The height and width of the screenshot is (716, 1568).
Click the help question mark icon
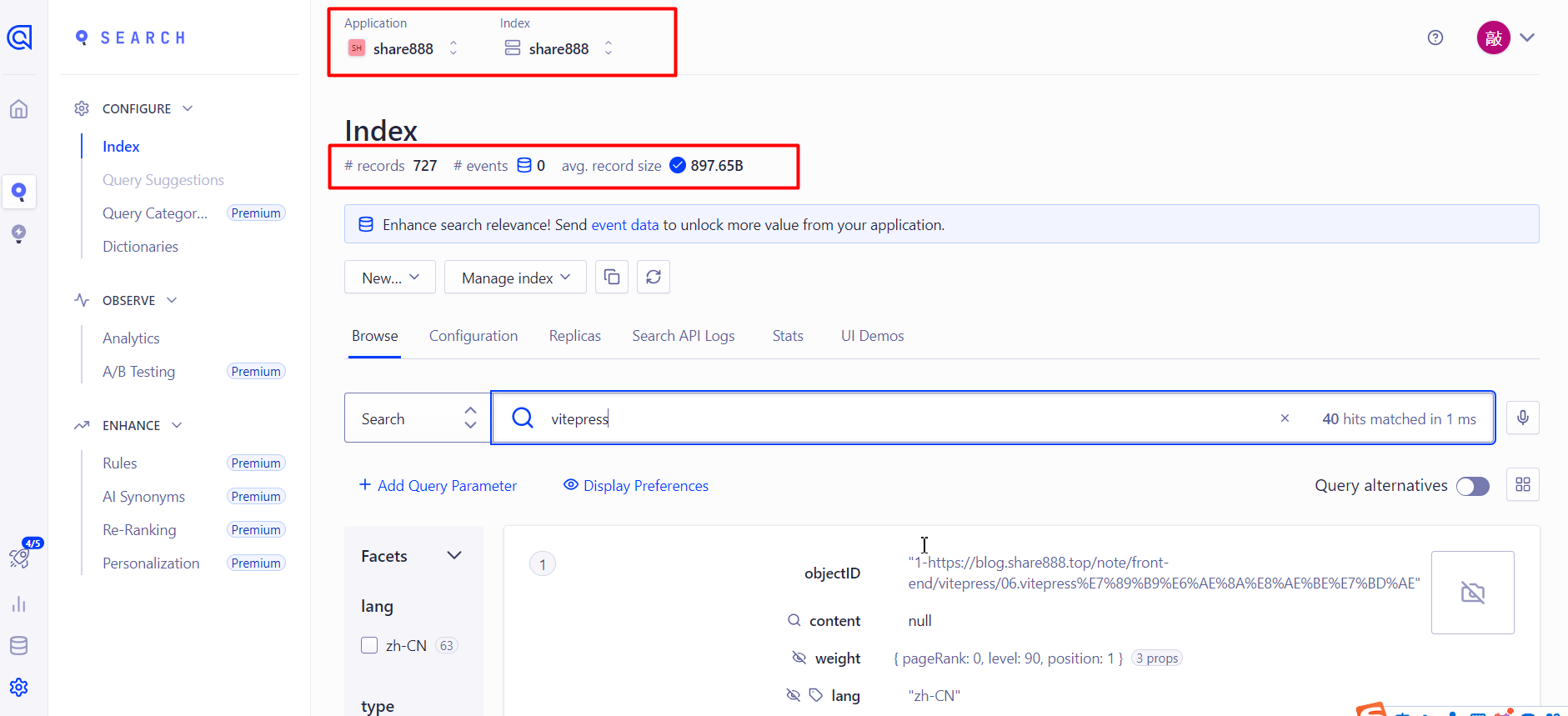click(x=1435, y=38)
